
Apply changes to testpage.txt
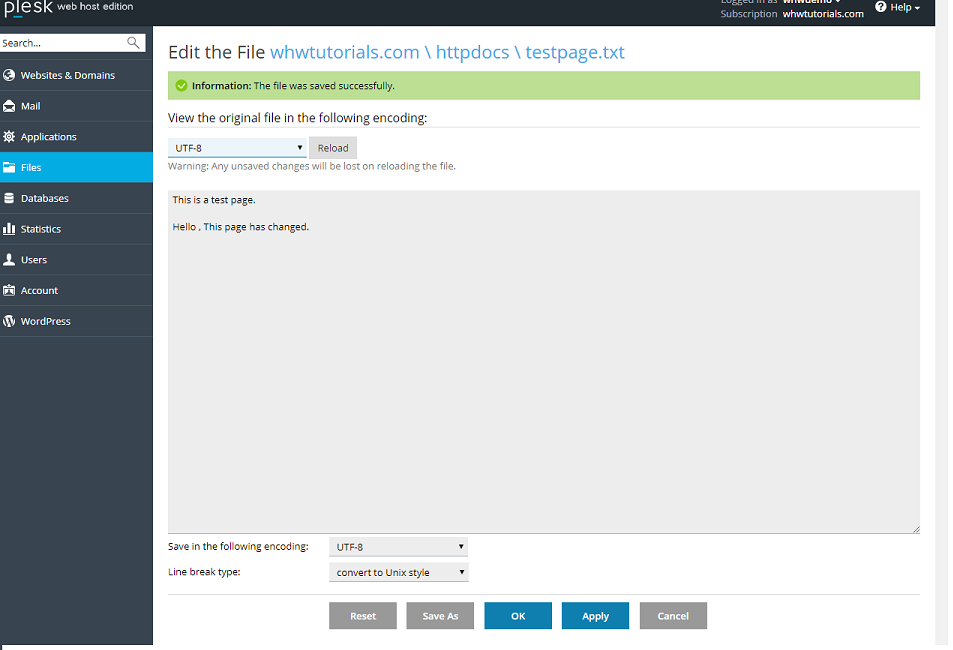pos(595,615)
